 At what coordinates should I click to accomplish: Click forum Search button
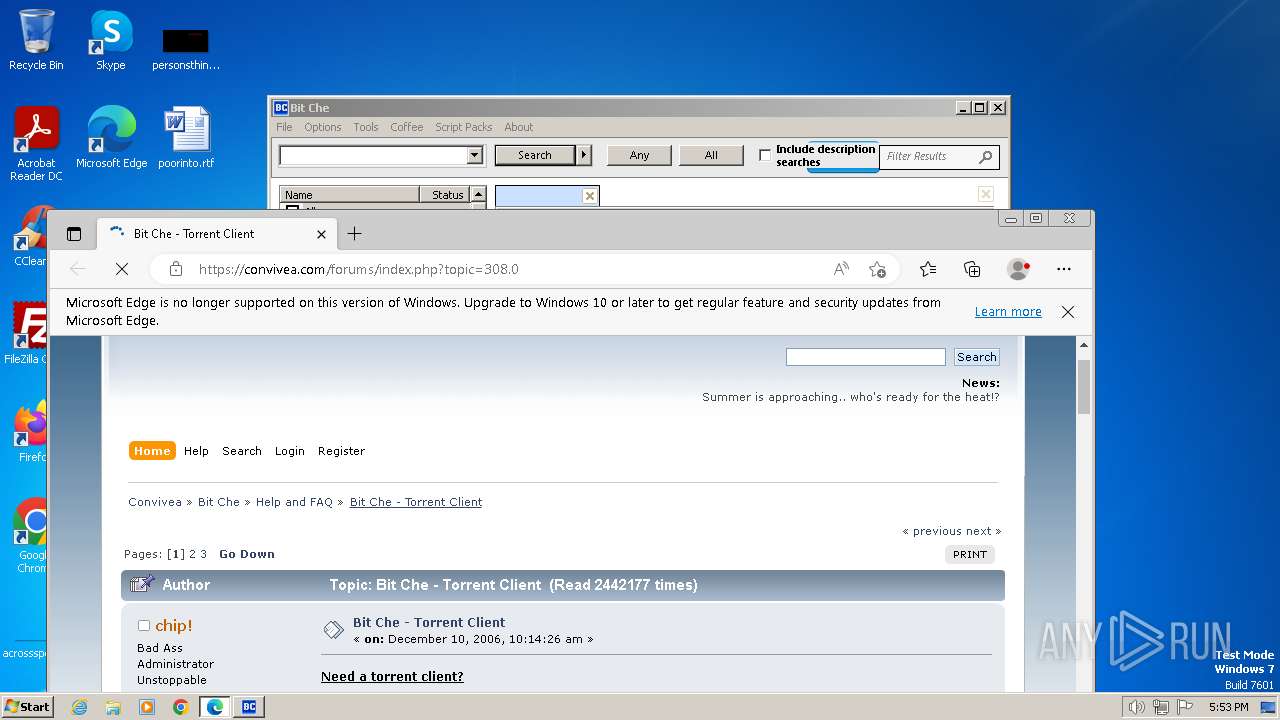[976, 357]
